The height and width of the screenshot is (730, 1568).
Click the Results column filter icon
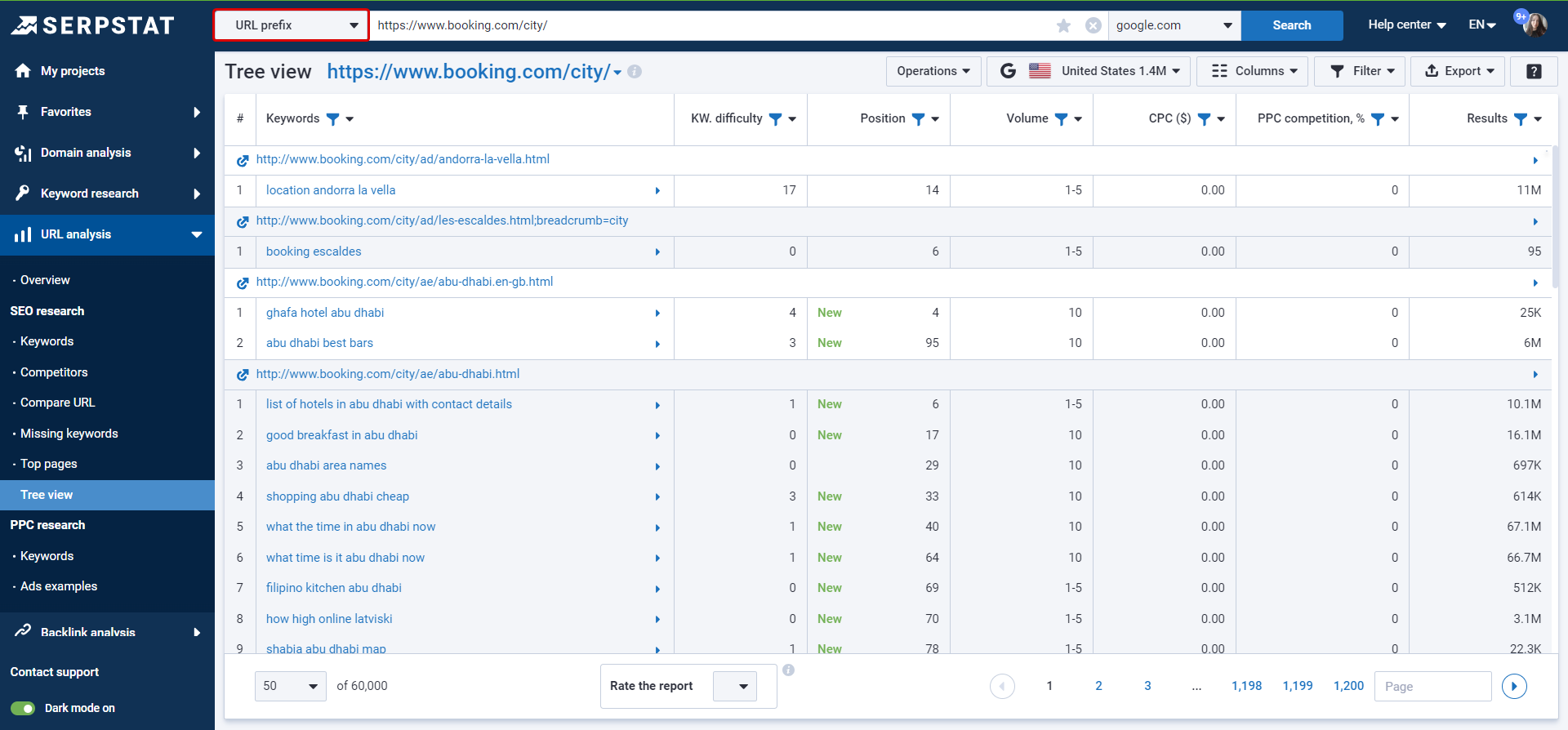tap(1520, 119)
